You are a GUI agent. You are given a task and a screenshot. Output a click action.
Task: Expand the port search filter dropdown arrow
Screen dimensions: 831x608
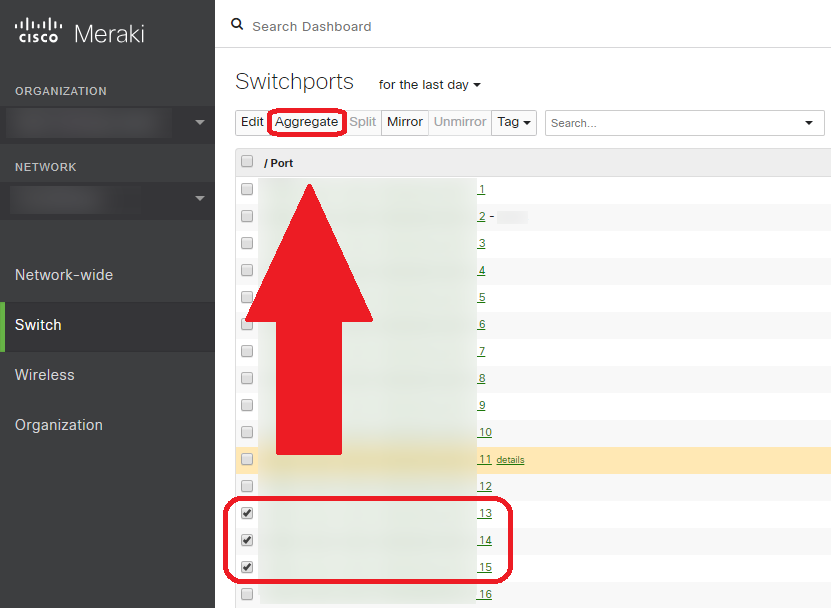click(x=808, y=123)
